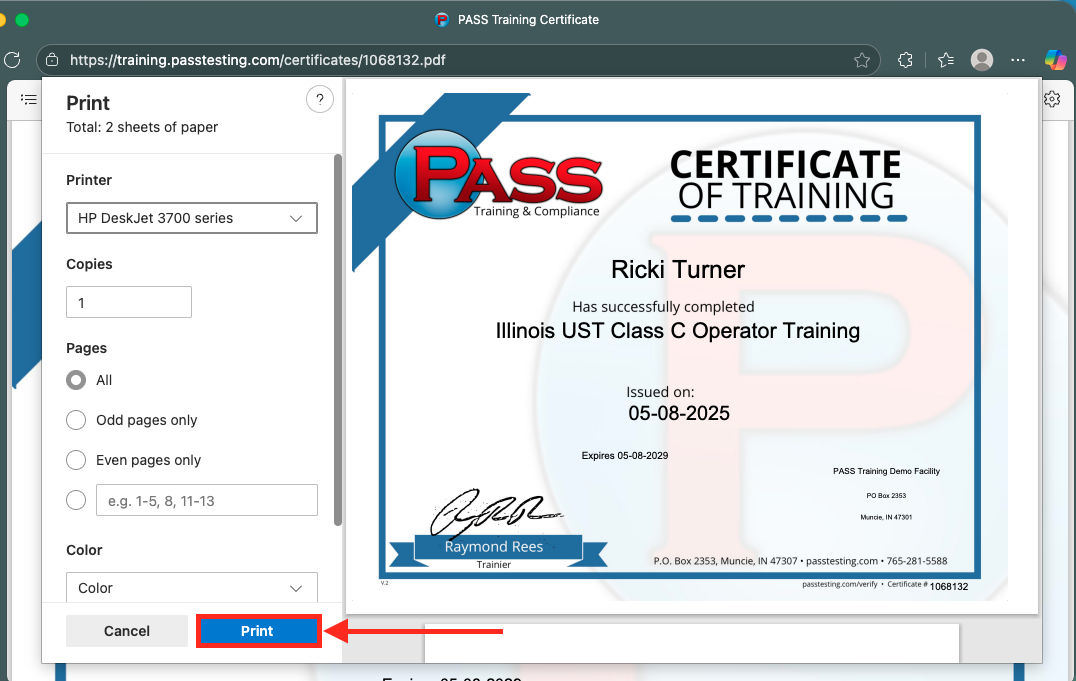Click the 'Copies' section label
1076x681 pixels.
pyautogui.click(x=89, y=264)
